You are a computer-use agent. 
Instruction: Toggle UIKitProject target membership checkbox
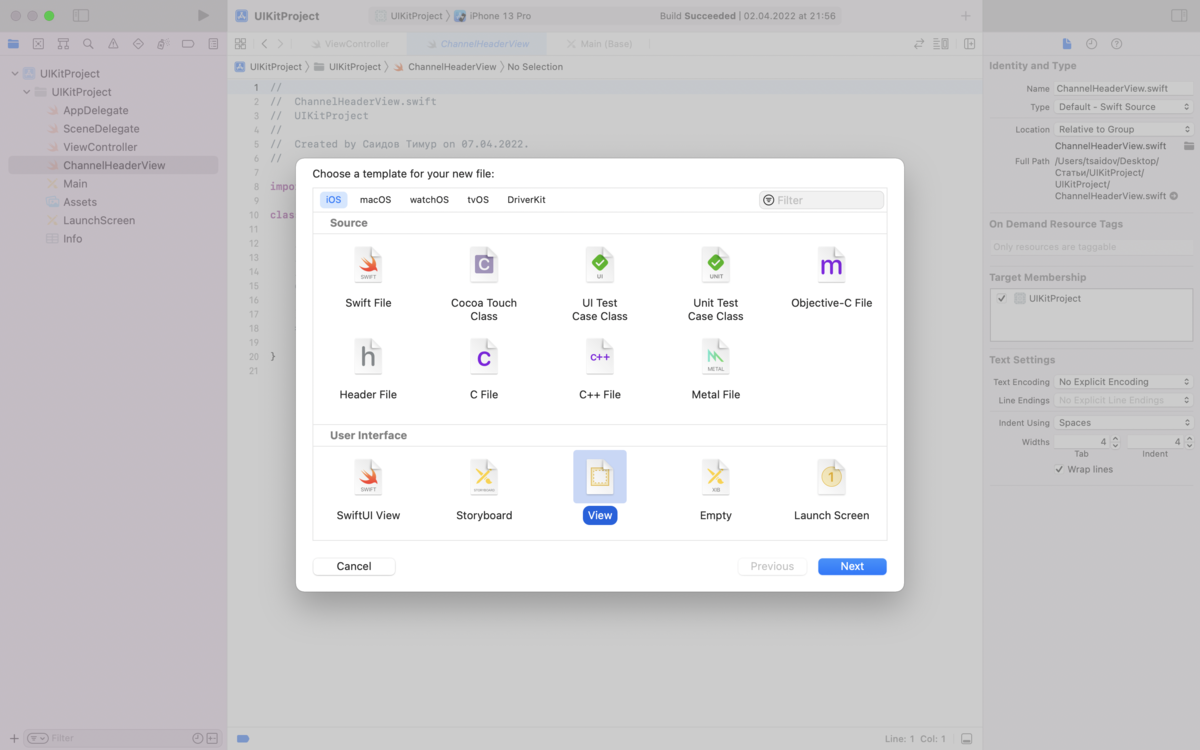pyautogui.click(x=1002, y=298)
